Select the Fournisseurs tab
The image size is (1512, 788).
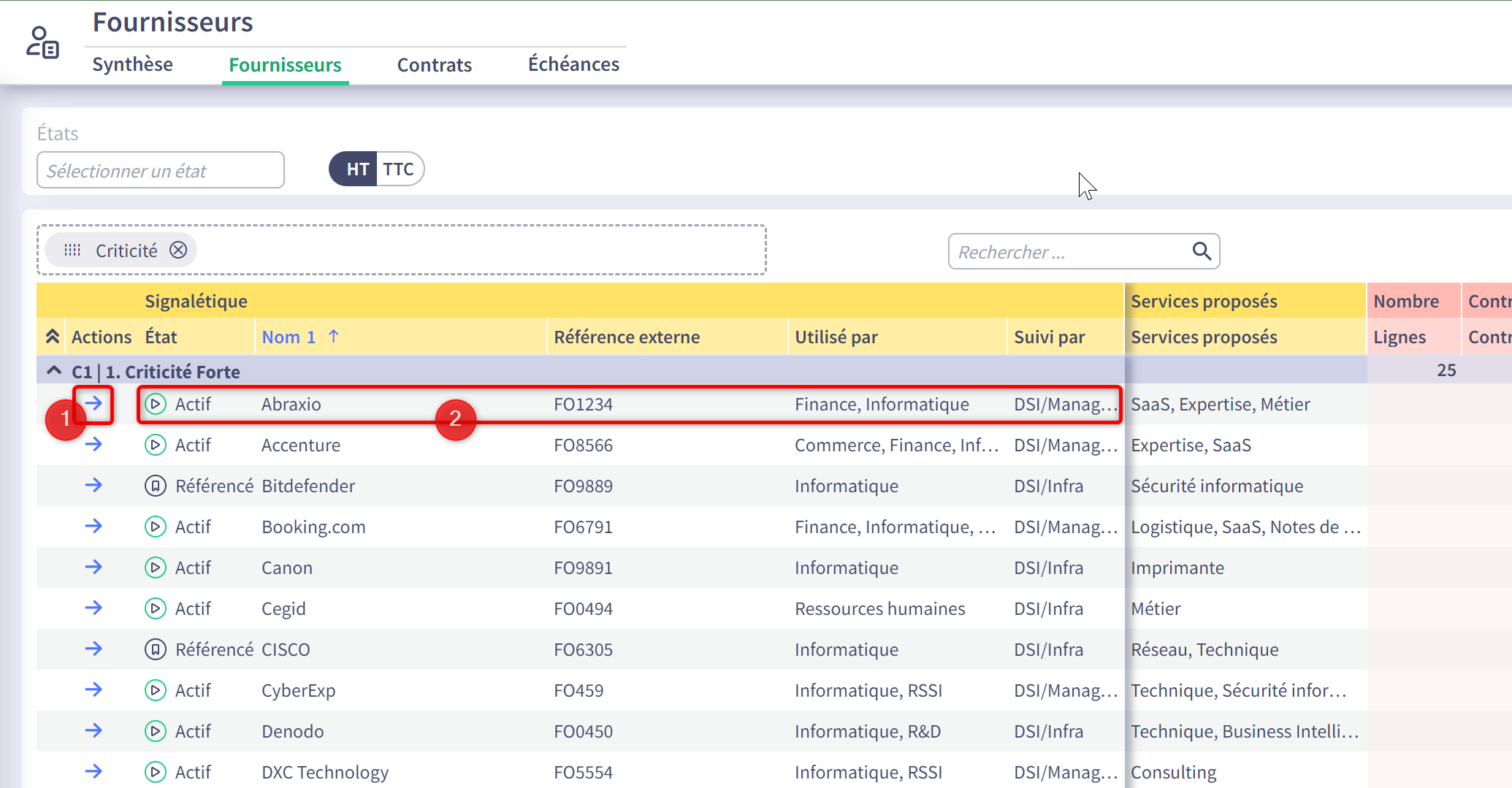[x=285, y=65]
